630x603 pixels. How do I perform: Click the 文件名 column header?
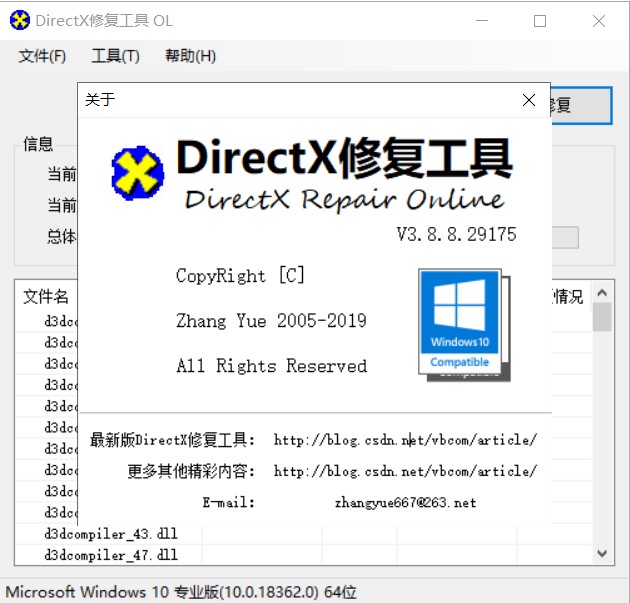click(46, 297)
